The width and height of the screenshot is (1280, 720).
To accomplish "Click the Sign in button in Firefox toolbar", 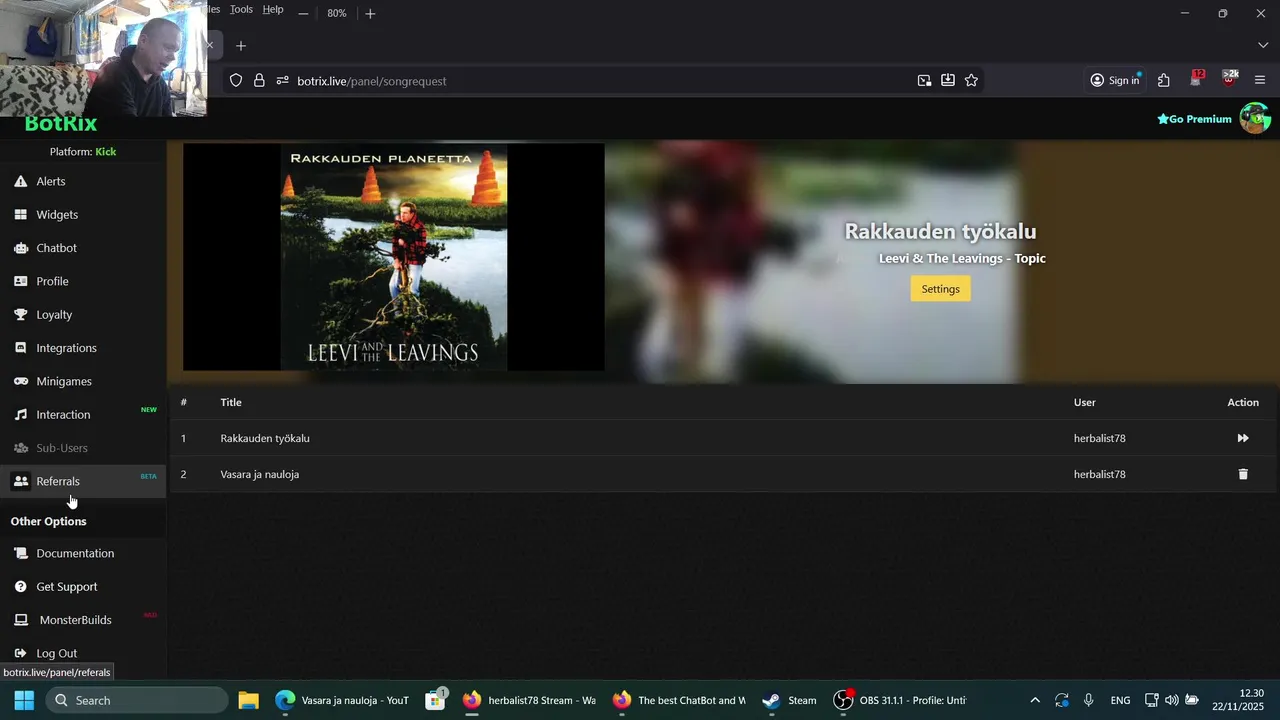I will 1115,80.
